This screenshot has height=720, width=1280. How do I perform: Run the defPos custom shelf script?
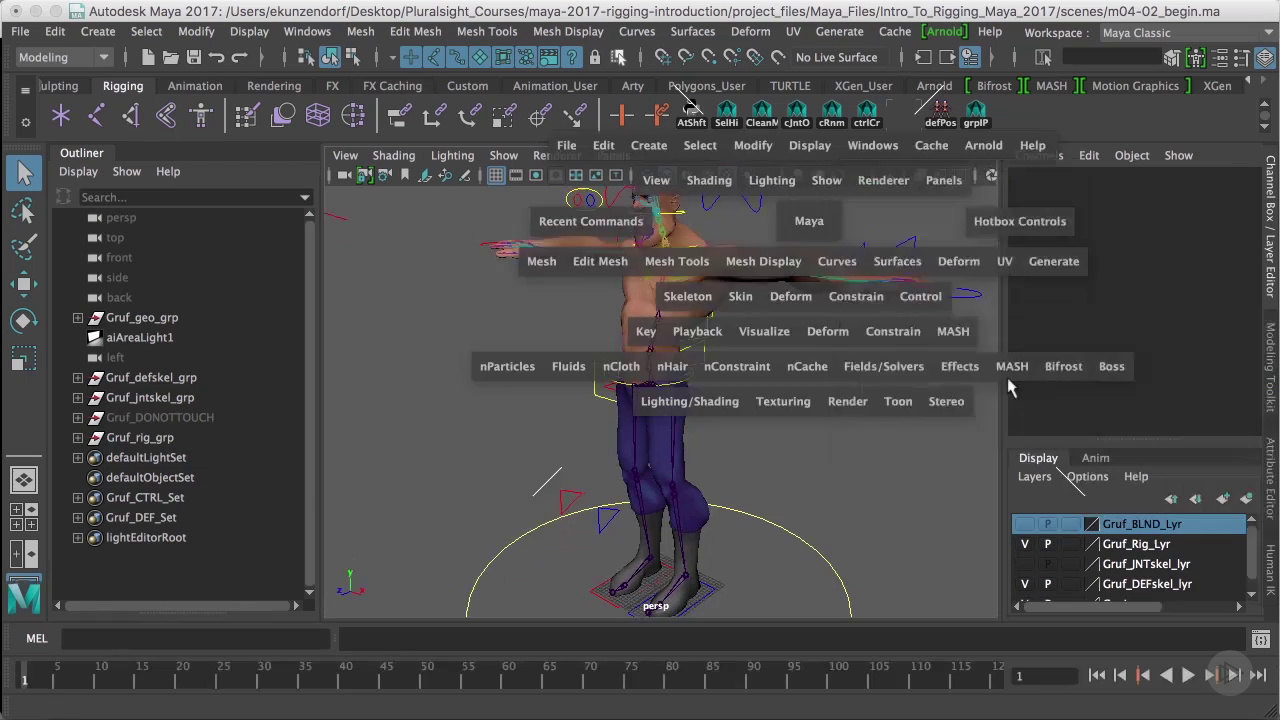pyautogui.click(x=941, y=114)
